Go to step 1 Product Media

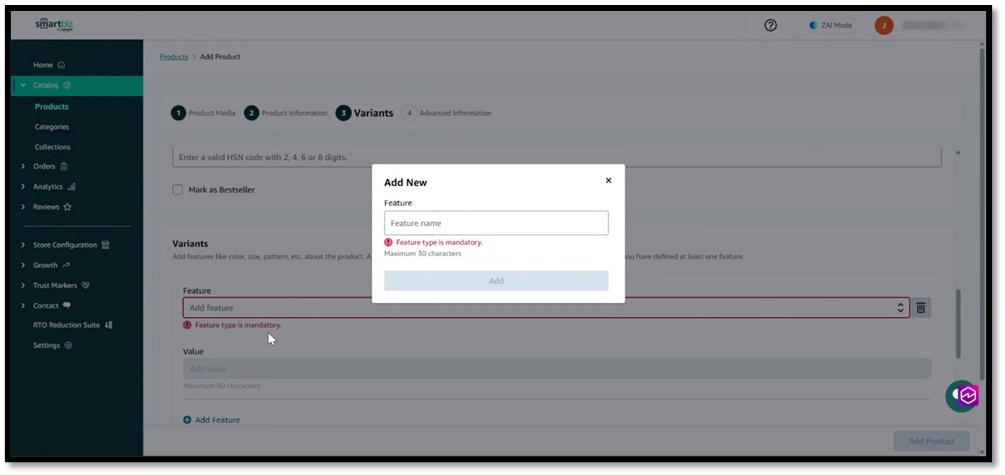click(x=203, y=113)
